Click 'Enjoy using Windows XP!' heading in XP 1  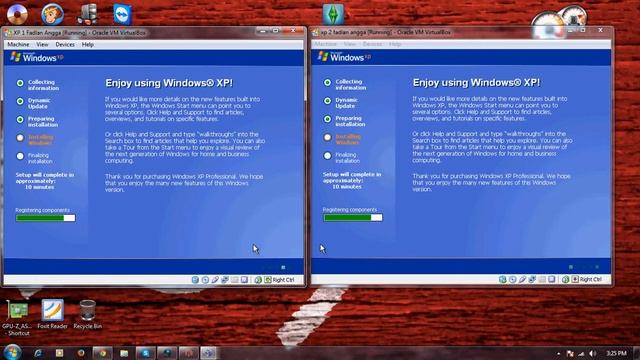169,83
